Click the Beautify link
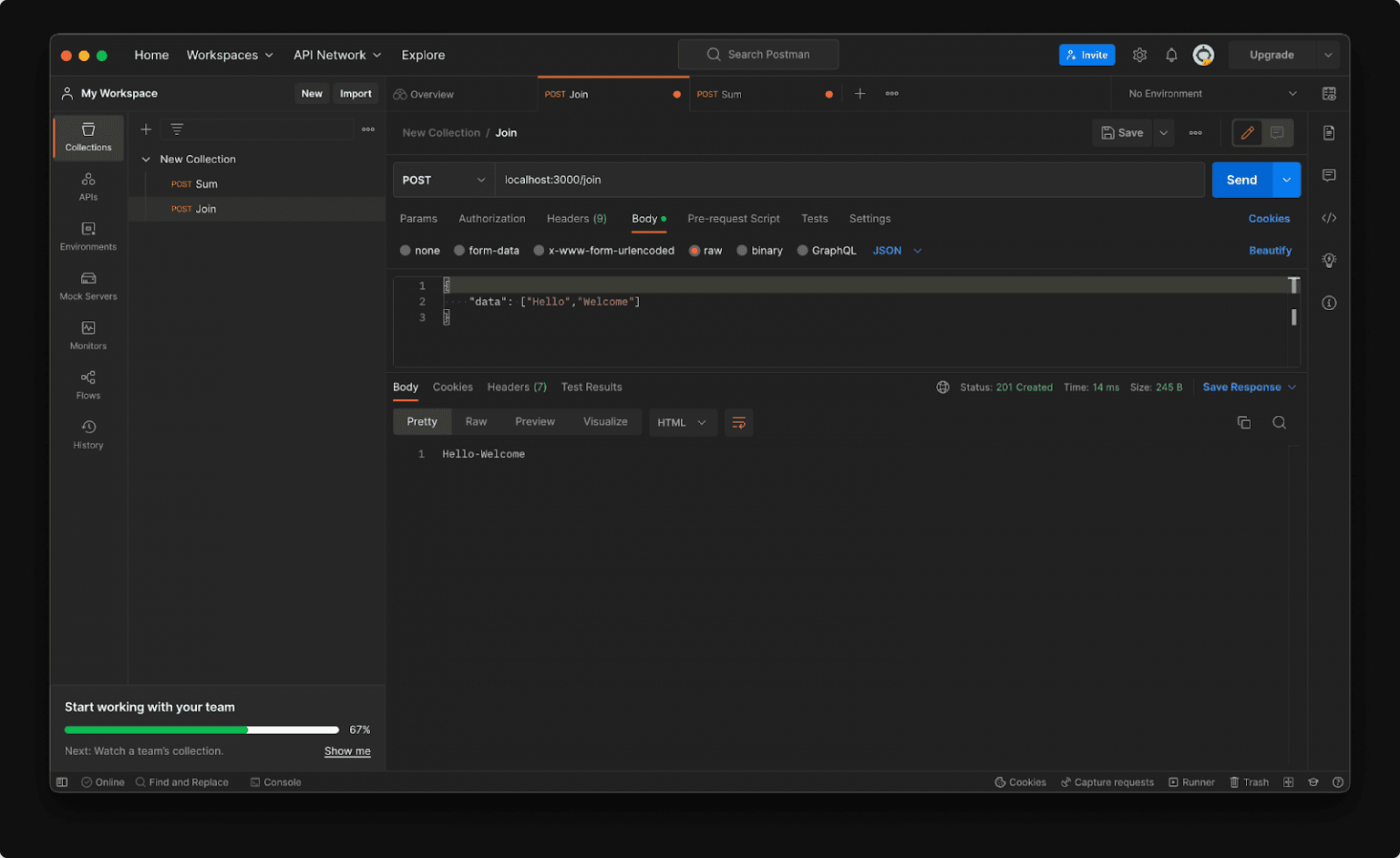Image resolution: width=1400 pixels, height=858 pixels. point(1270,250)
